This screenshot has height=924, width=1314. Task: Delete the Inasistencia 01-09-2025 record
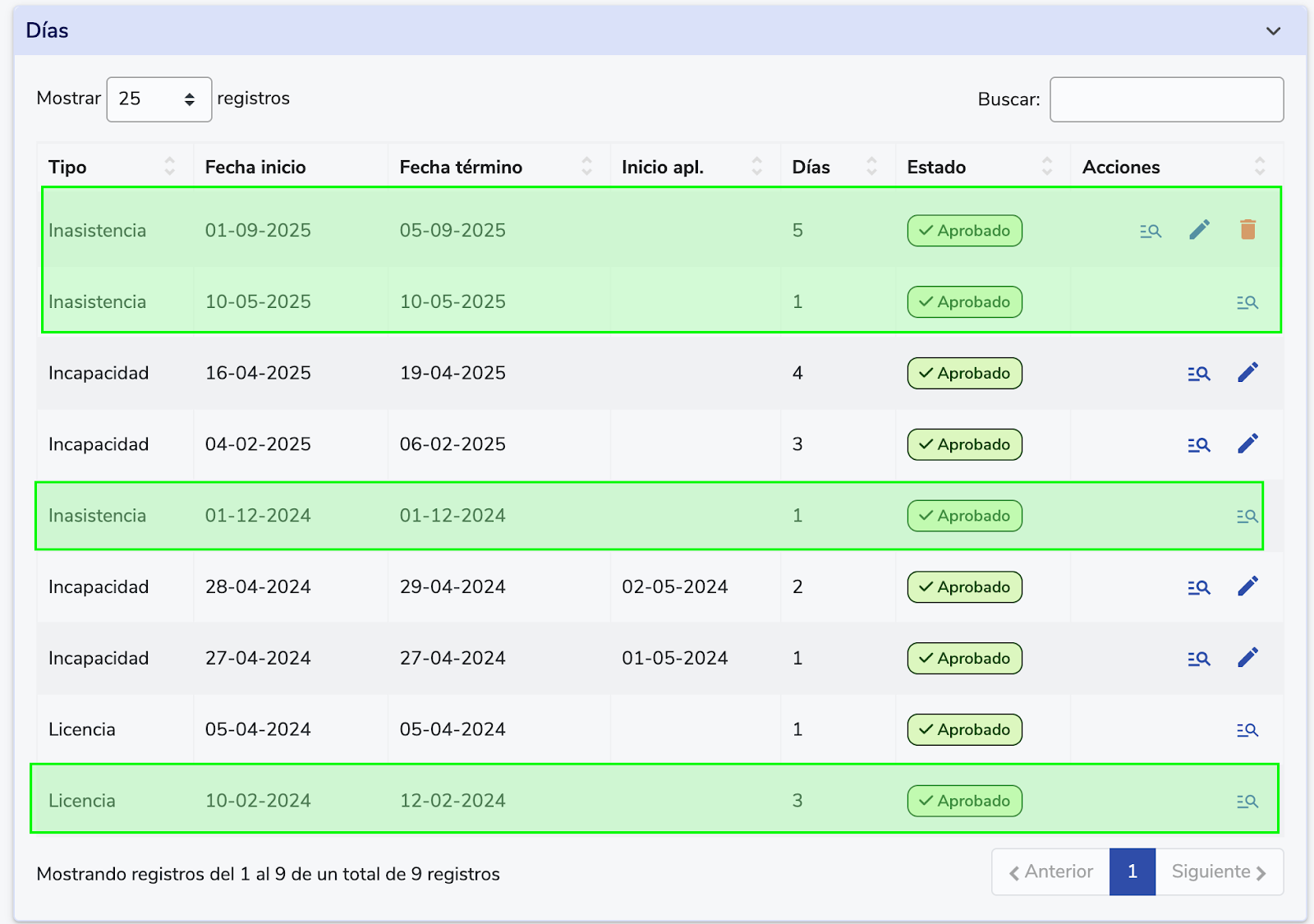click(1247, 230)
